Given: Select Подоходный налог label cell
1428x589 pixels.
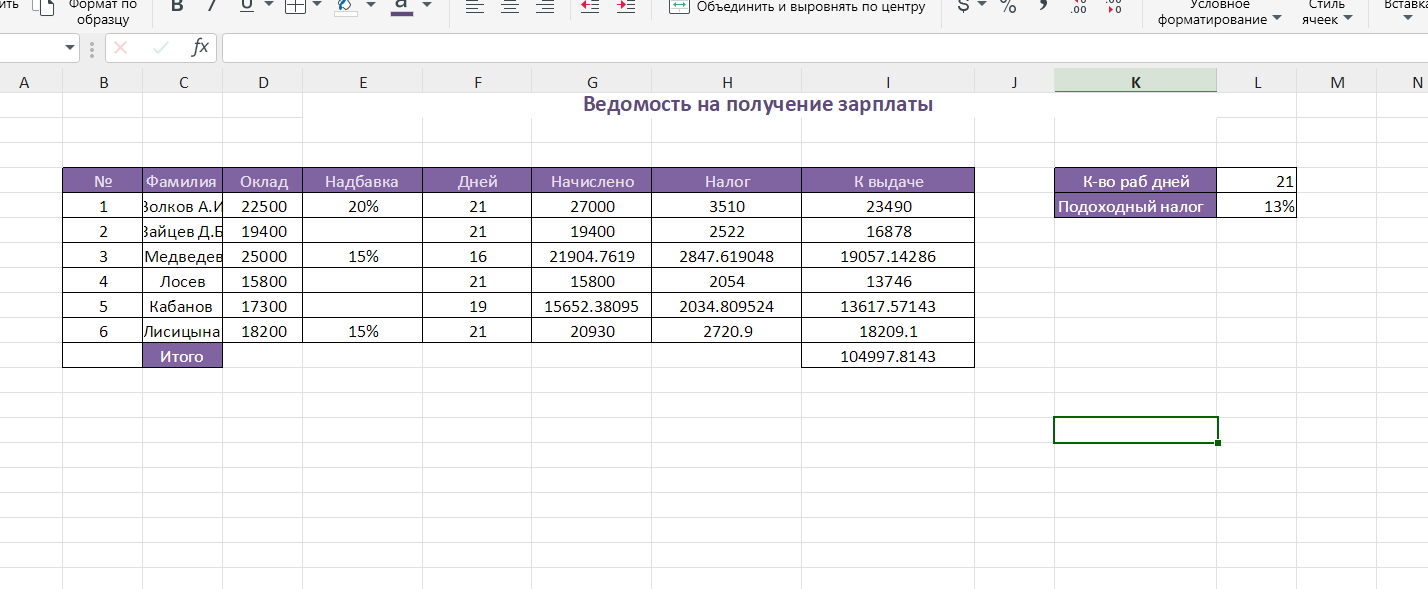Looking at the screenshot, I should click(x=1135, y=206).
